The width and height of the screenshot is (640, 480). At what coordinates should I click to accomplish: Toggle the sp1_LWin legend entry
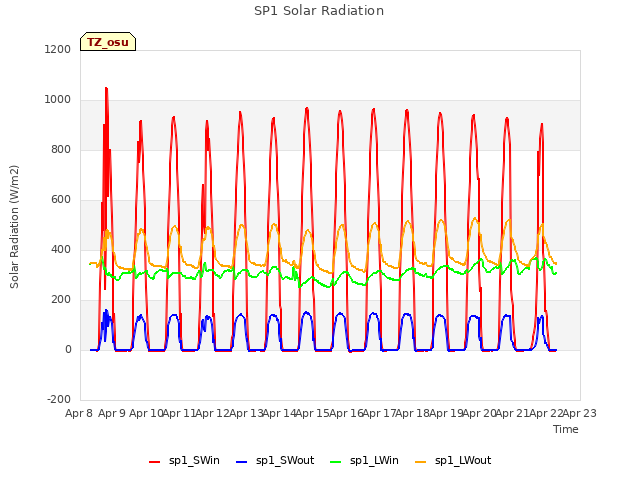pyautogui.click(x=364, y=461)
